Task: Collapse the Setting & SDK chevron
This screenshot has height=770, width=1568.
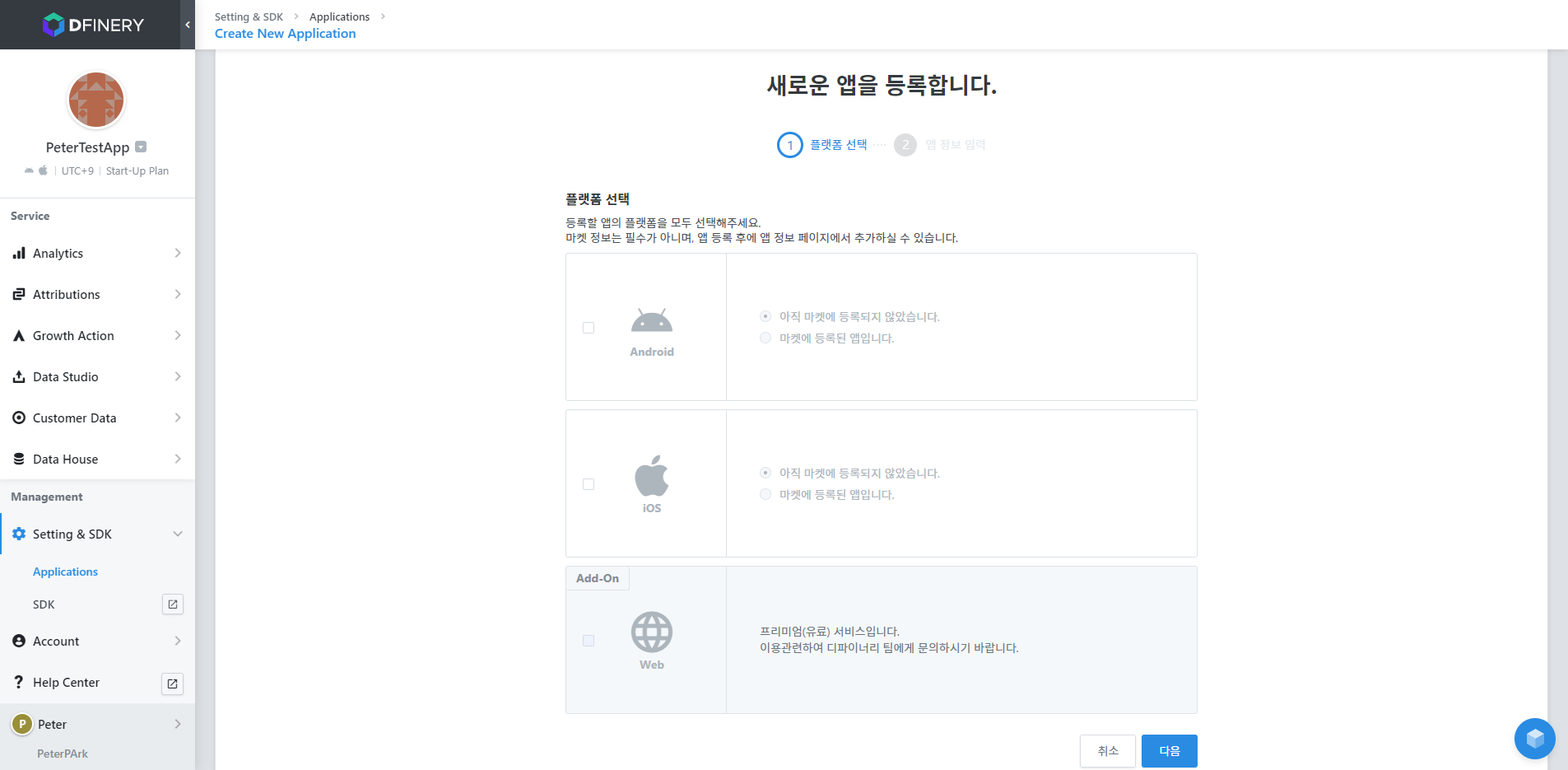Action: (178, 534)
